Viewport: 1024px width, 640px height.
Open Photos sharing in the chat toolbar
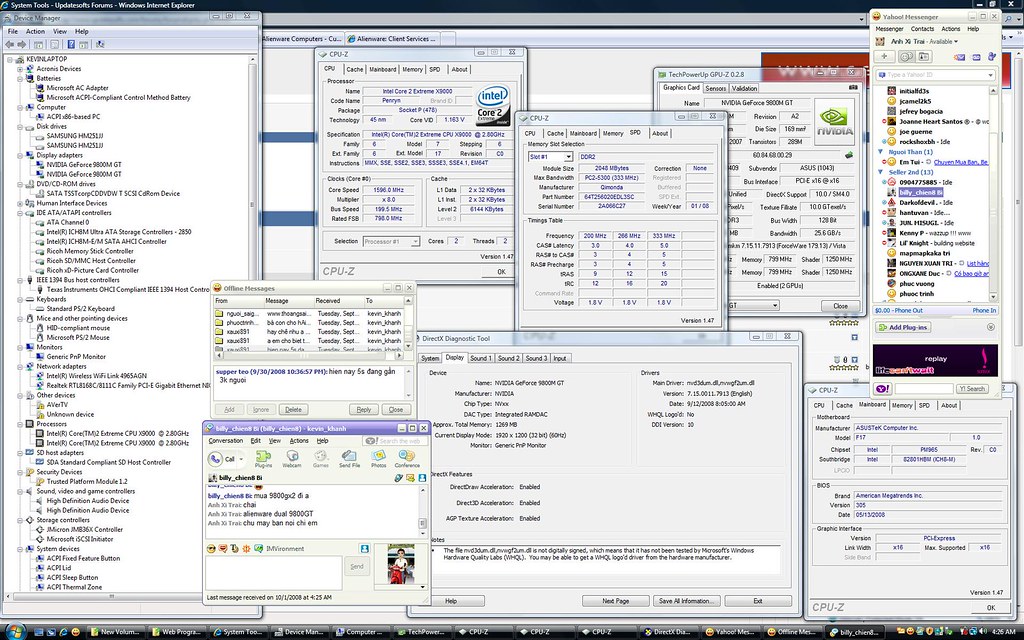pyautogui.click(x=378, y=459)
